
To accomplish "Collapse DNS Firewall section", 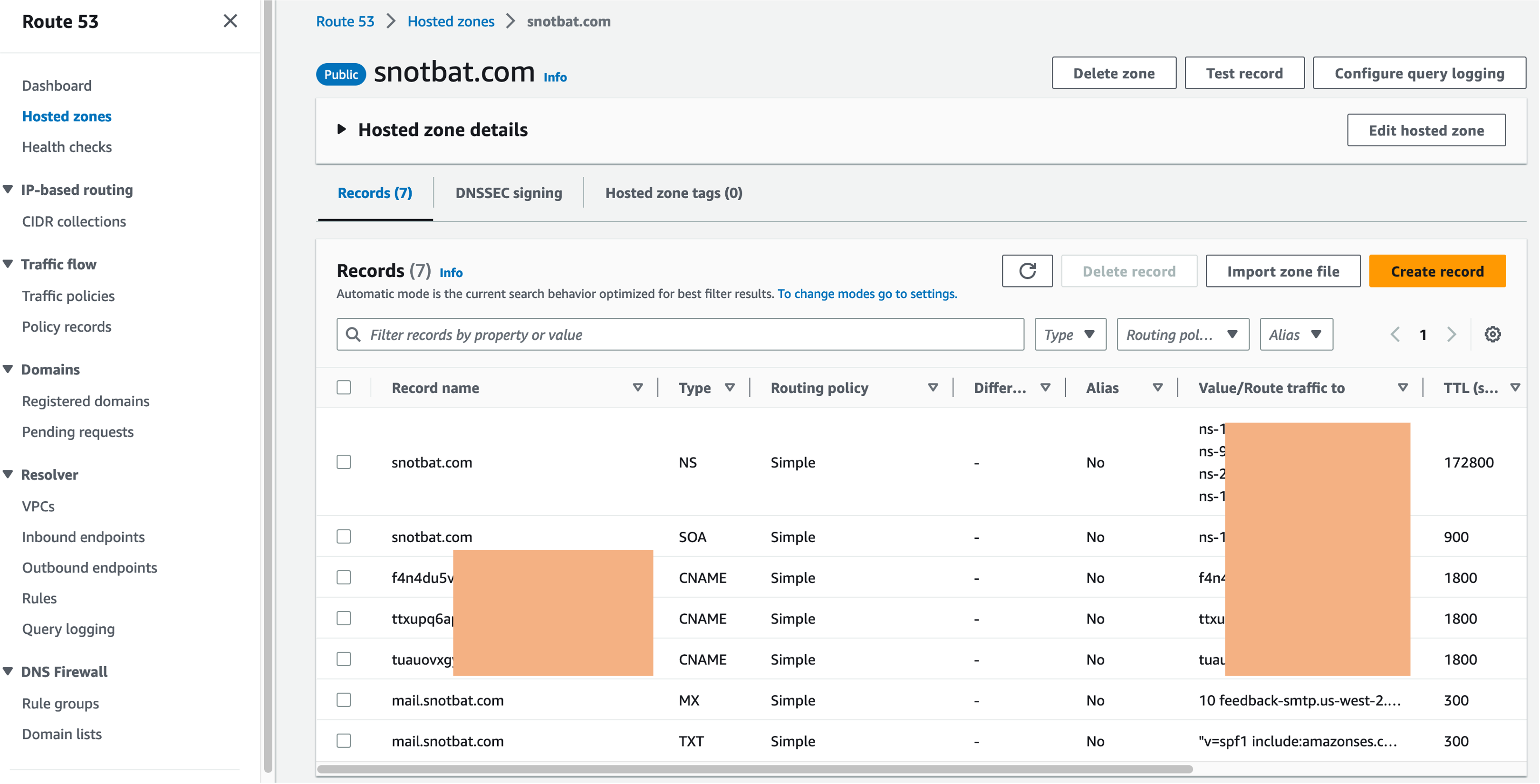I will click(x=8, y=672).
